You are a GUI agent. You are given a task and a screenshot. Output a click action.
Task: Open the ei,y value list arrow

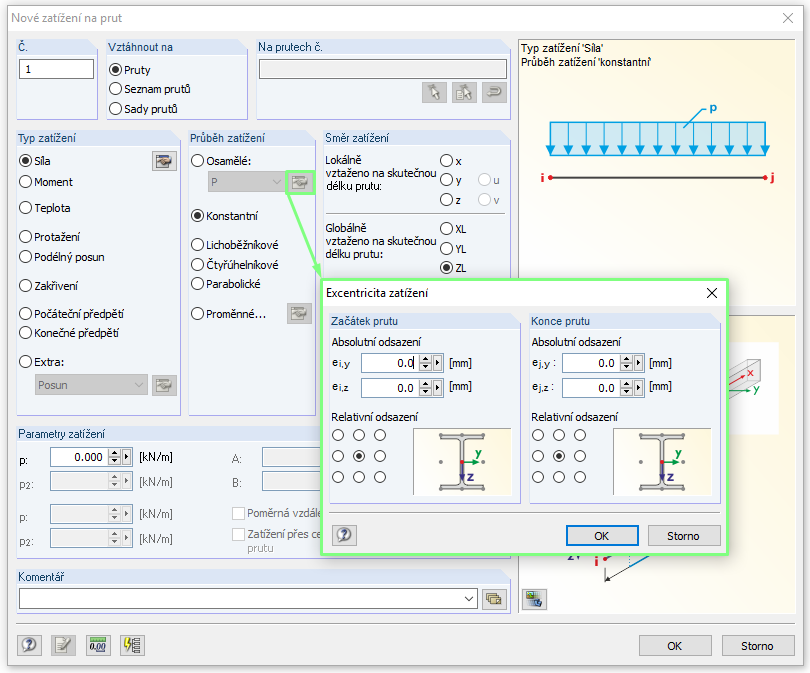438,363
